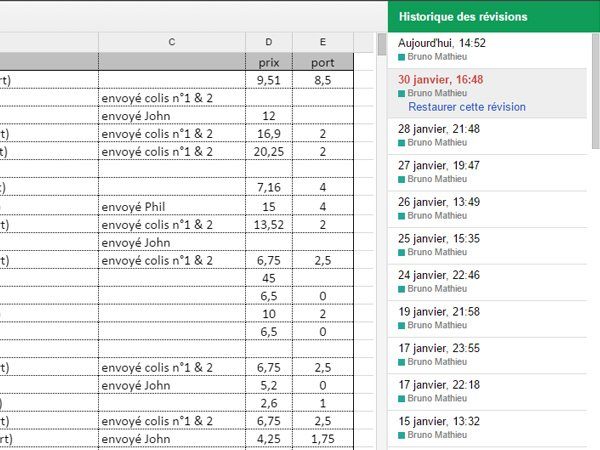Click the teal color square under 30 janvier, 16:48

[401, 94]
